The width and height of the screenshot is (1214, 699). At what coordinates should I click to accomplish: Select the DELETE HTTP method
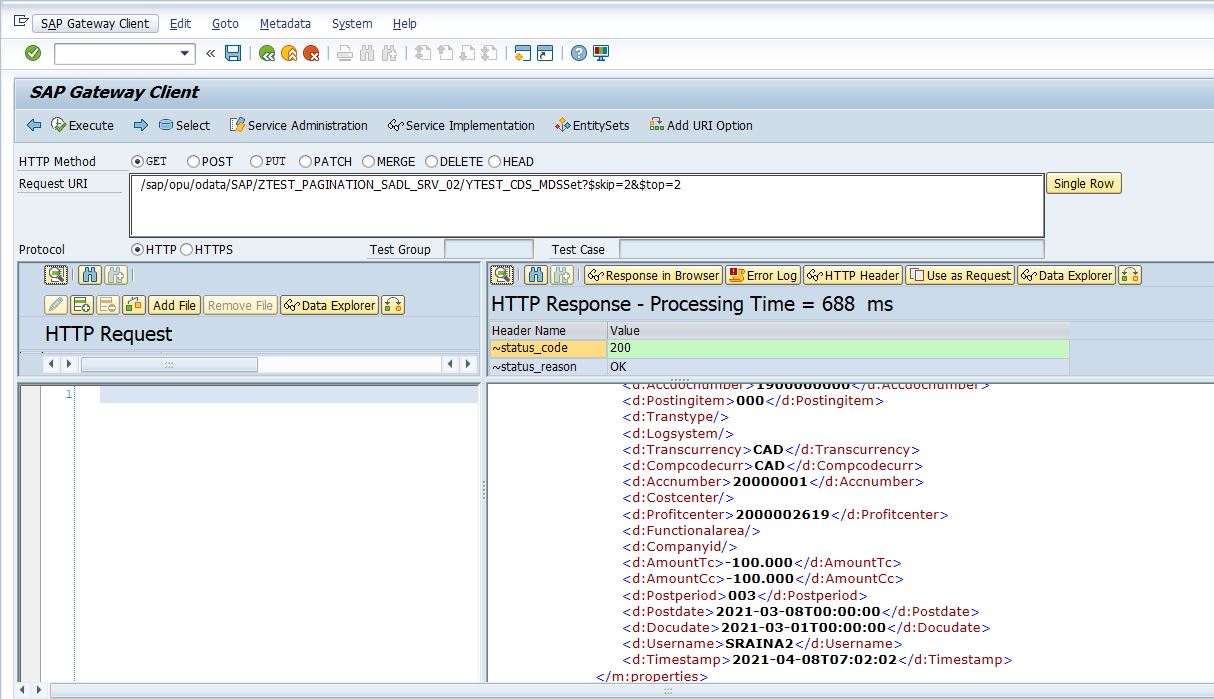point(431,161)
